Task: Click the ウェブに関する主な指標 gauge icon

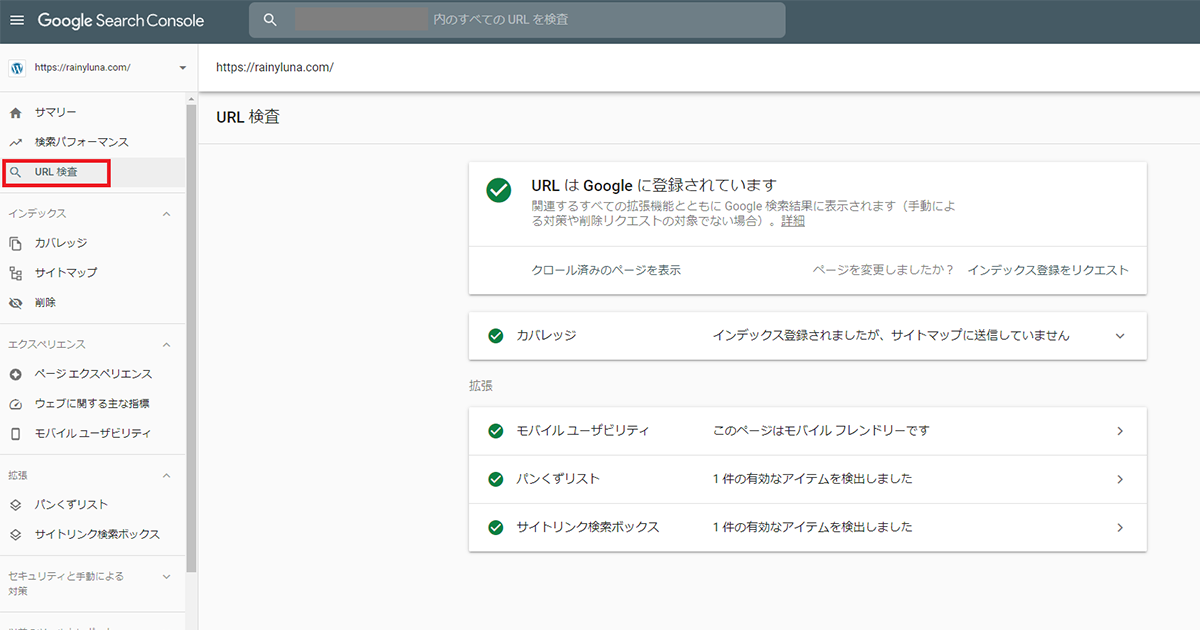Action: pos(15,404)
